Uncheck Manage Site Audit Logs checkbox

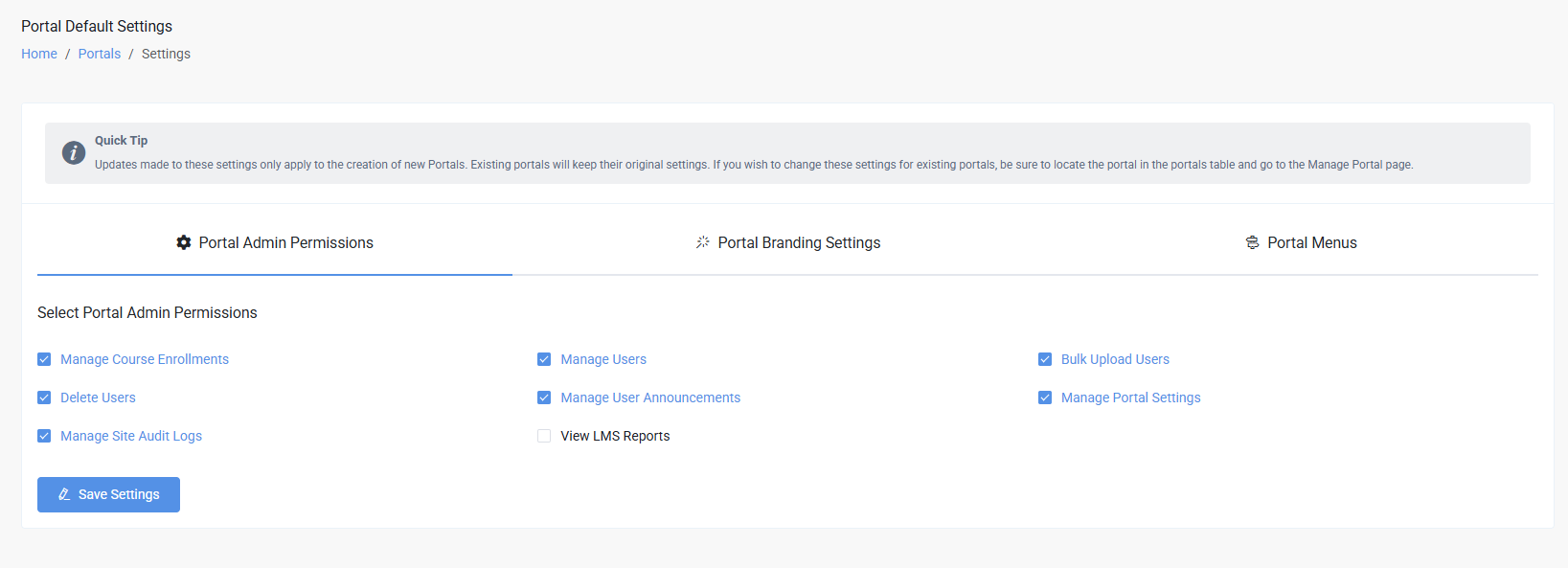(44, 436)
